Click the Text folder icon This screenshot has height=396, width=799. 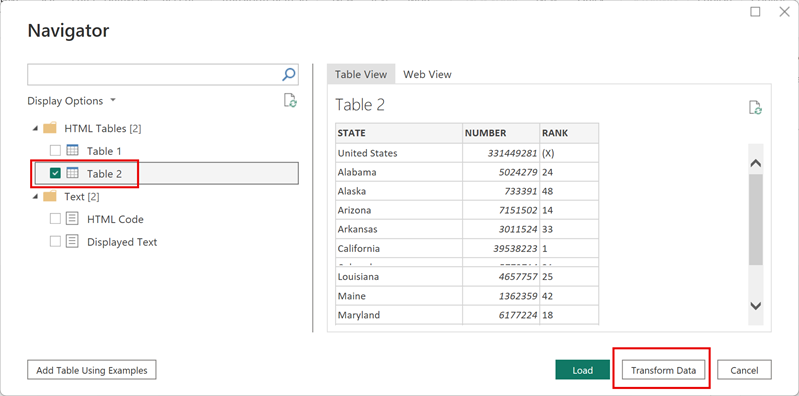click(50, 196)
